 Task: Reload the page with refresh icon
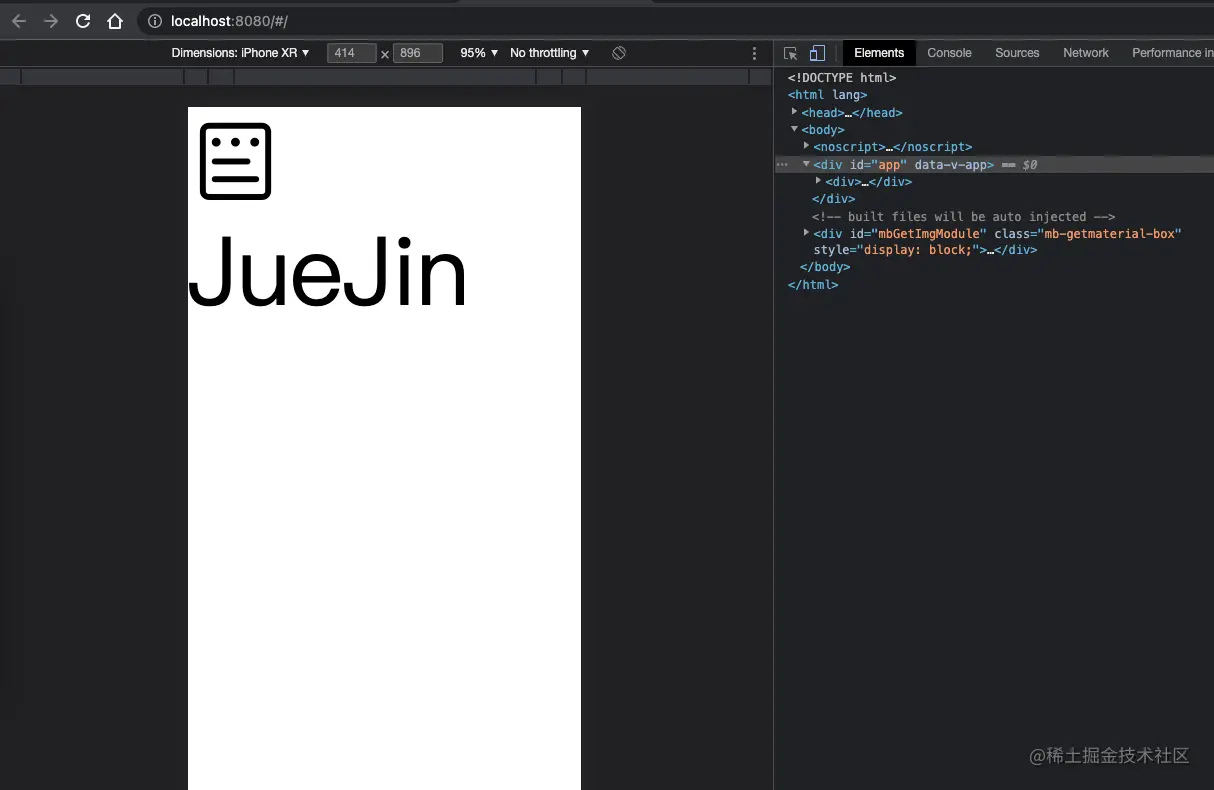83,21
